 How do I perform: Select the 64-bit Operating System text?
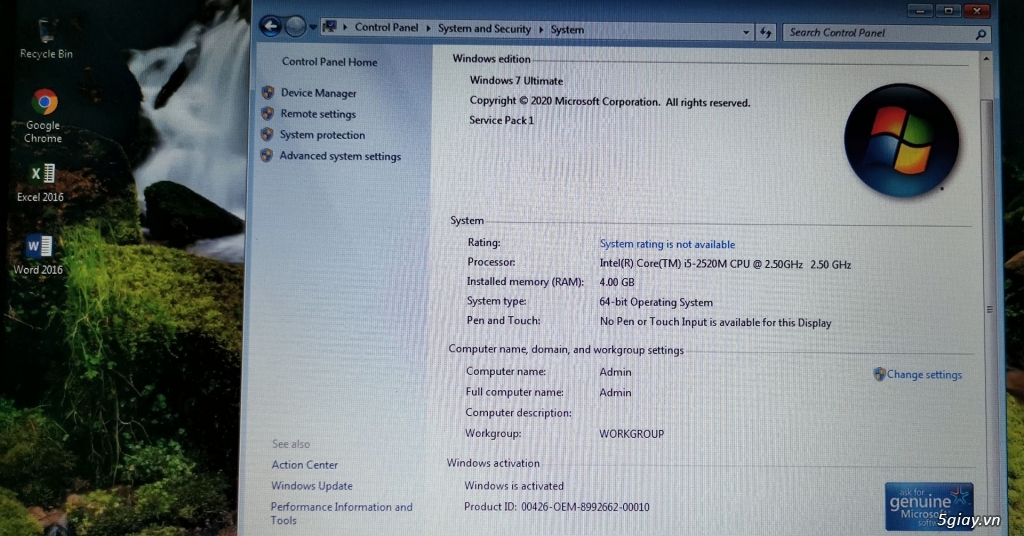(x=656, y=302)
